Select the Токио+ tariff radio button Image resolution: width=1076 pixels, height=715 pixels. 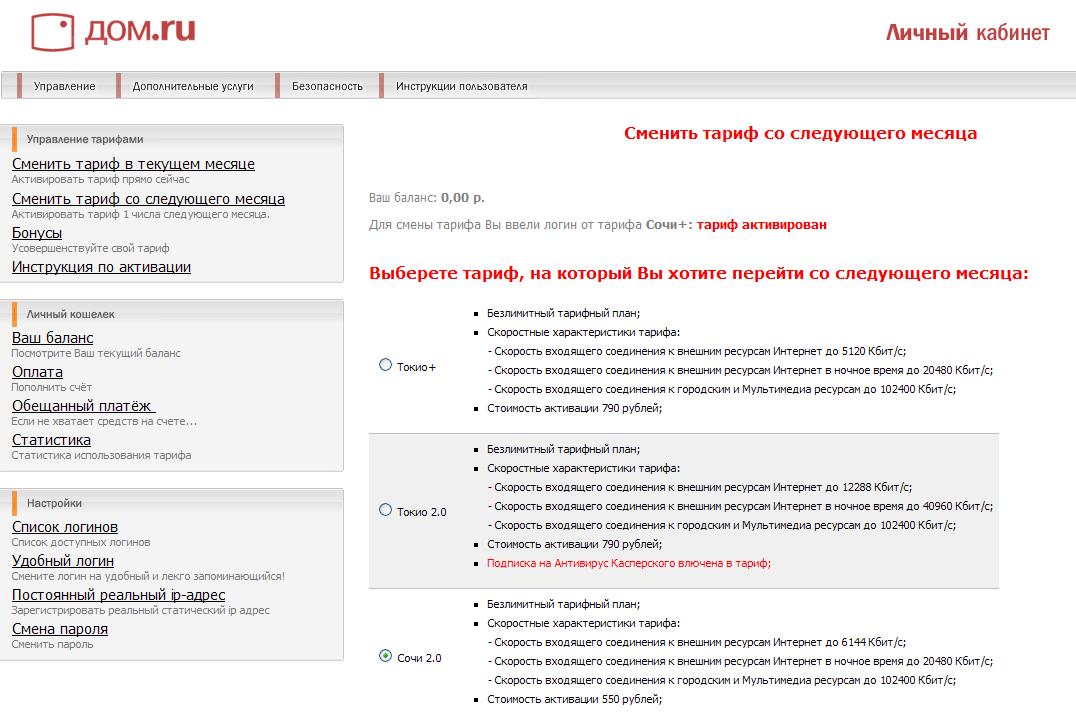(x=386, y=365)
